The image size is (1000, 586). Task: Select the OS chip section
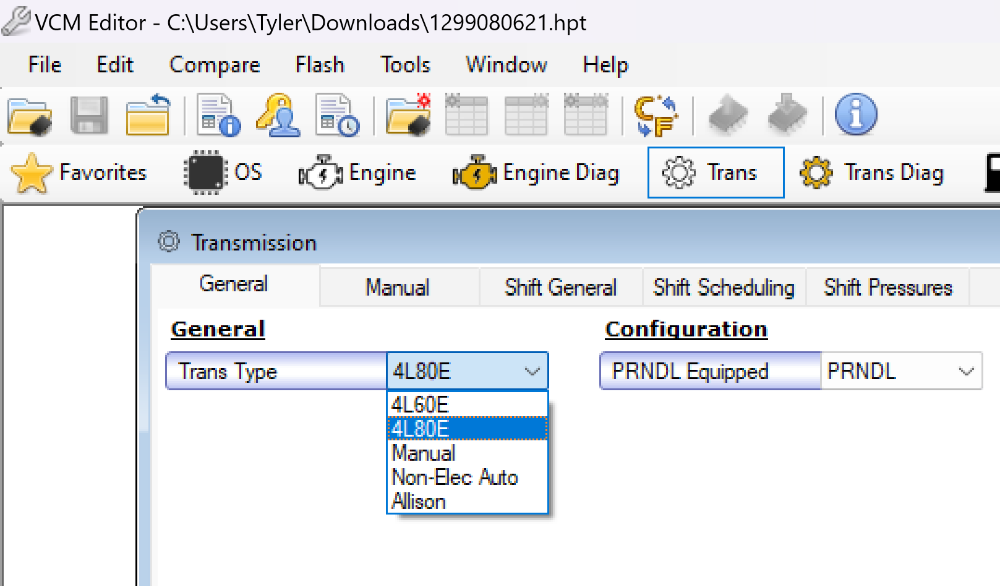(x=224, y=173)
